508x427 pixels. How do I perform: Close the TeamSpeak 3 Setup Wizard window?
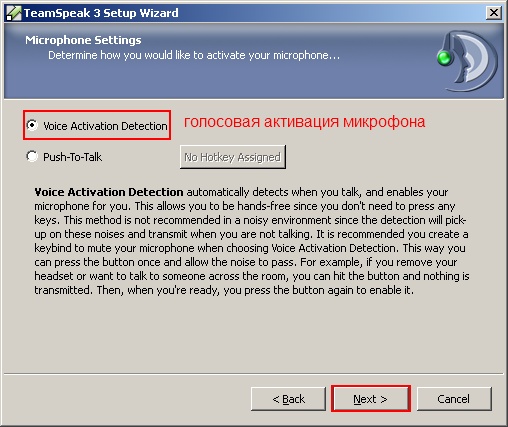(494, 13)
